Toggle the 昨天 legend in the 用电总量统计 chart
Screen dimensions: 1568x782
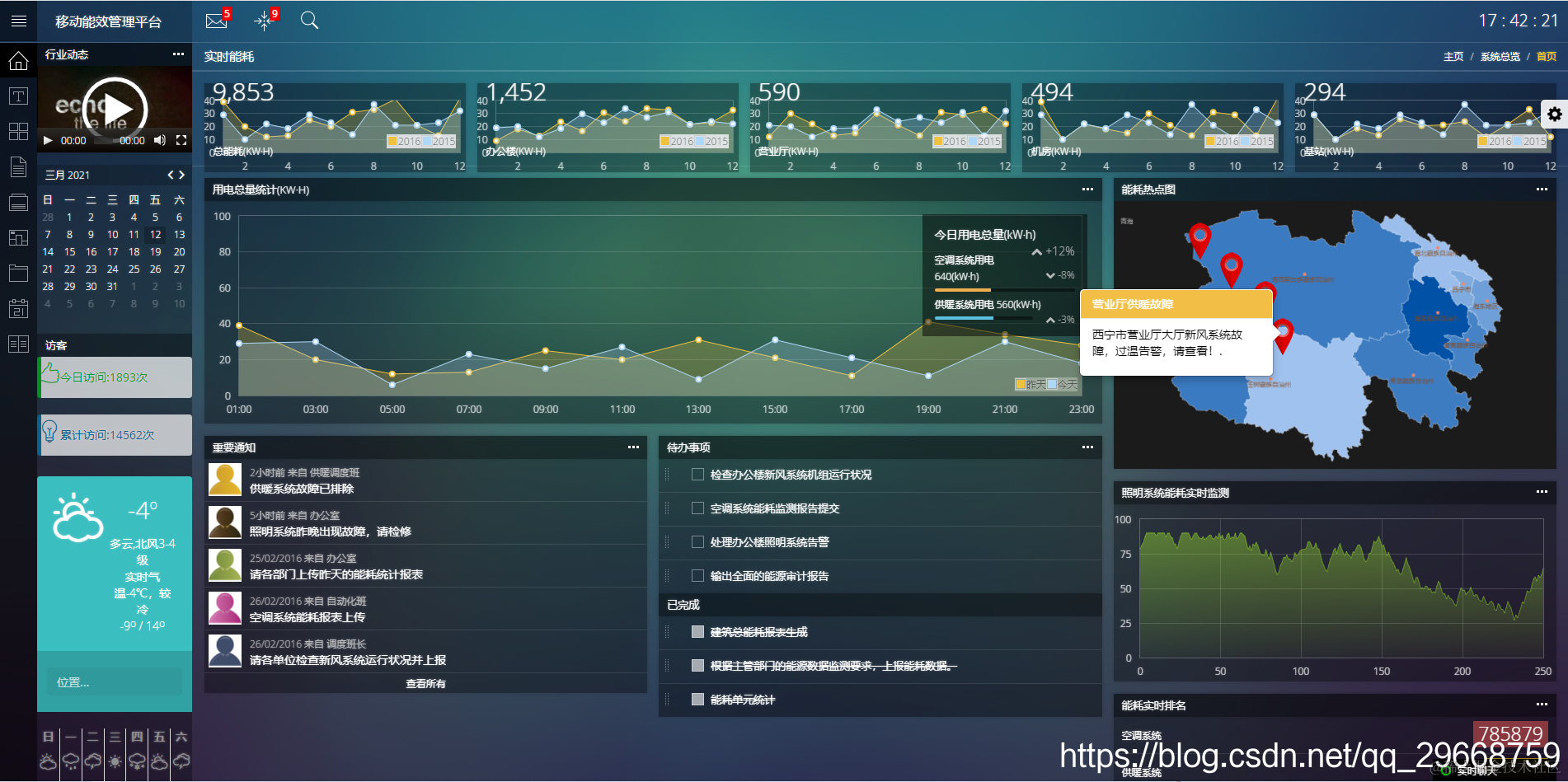tap(1030, 385)
